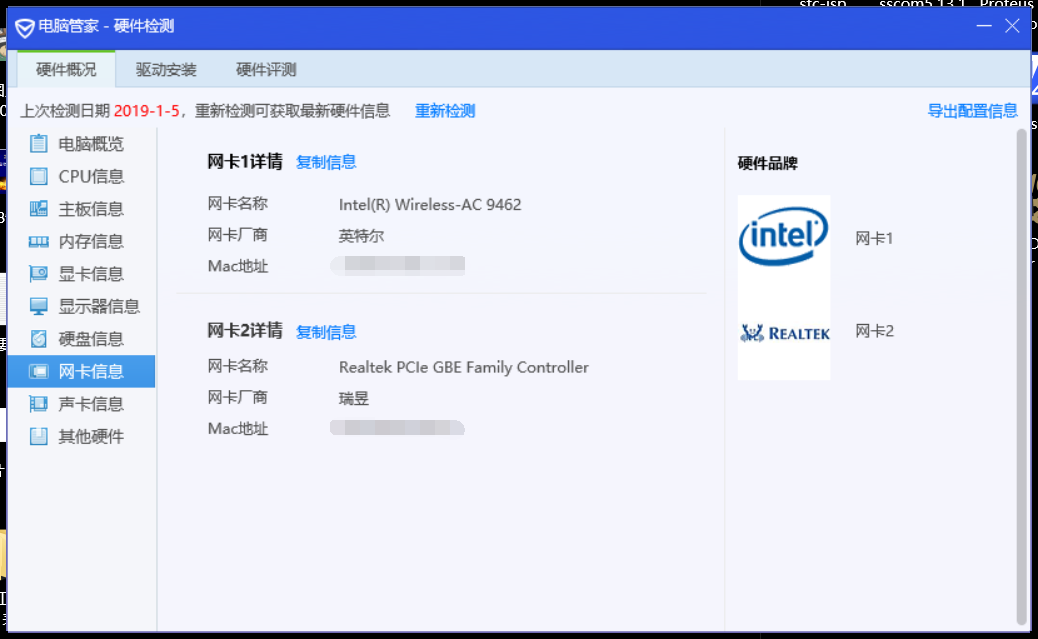Open 其他硬件 in the sidebar
Screen dimensions: 1038x639
(81, 436)
